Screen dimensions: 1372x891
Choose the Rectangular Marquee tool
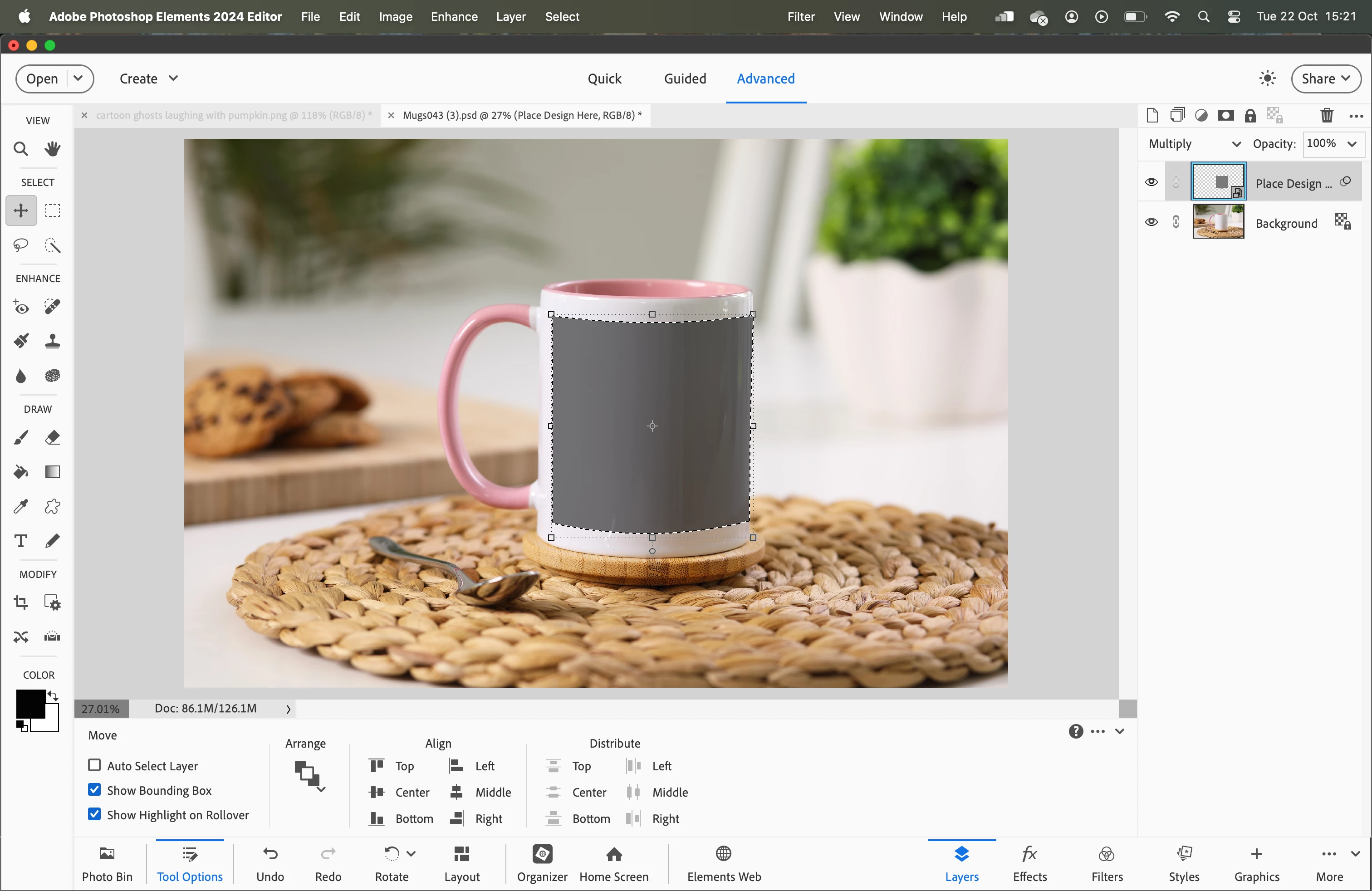pyautogui.click(x=53, y=211)
